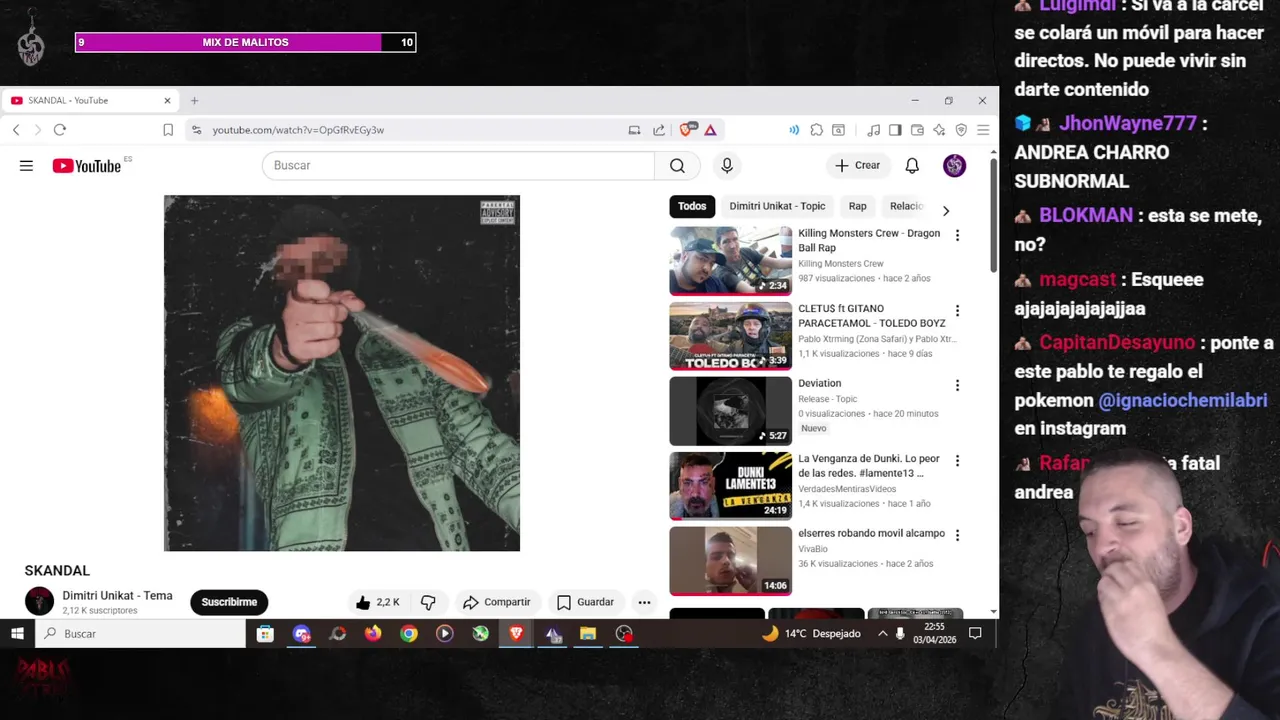Select the Relacionados filter chip
The height and width of the screenshot is (720, 1280).
coord(907,206)
